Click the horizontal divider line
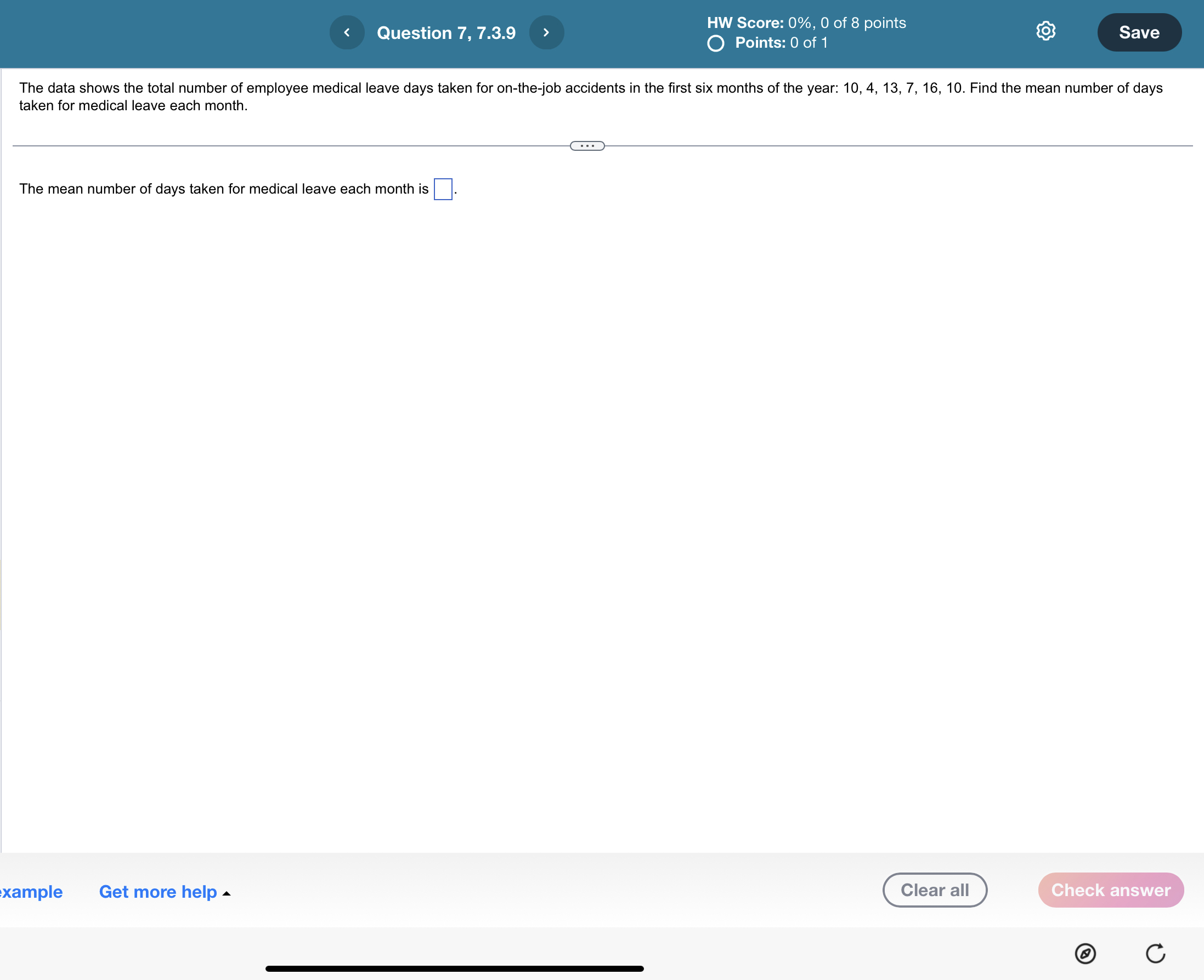1204x980 pixels. click(282, 146)
